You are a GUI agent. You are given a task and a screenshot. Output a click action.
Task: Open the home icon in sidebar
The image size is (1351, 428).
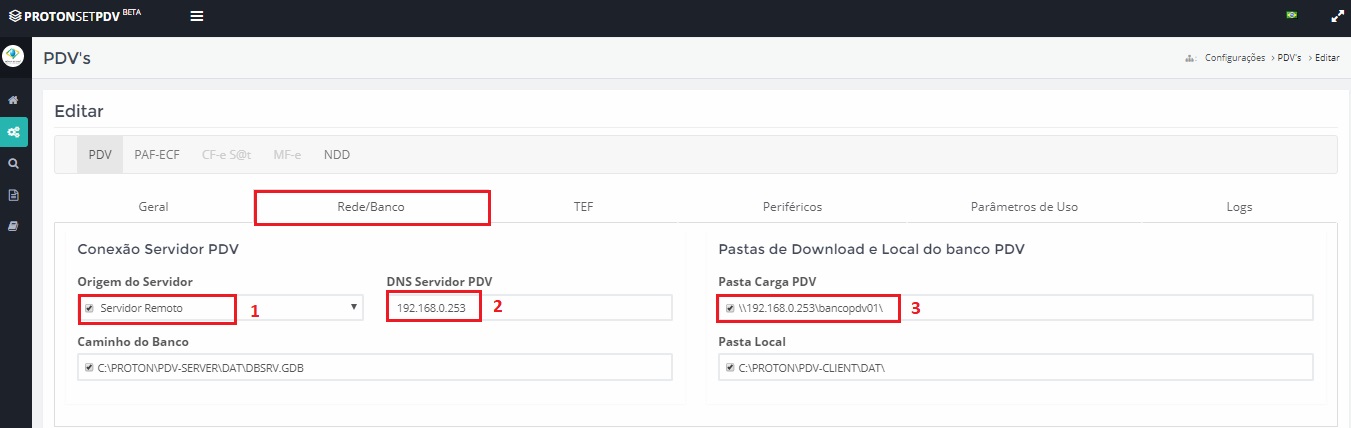point(14,101)
